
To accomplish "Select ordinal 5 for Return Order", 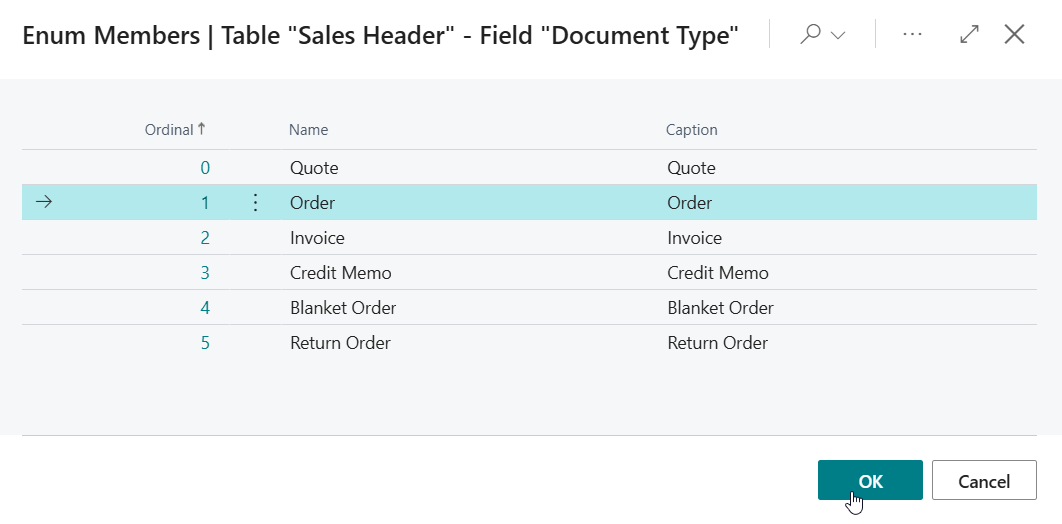I will coord(205,343).
